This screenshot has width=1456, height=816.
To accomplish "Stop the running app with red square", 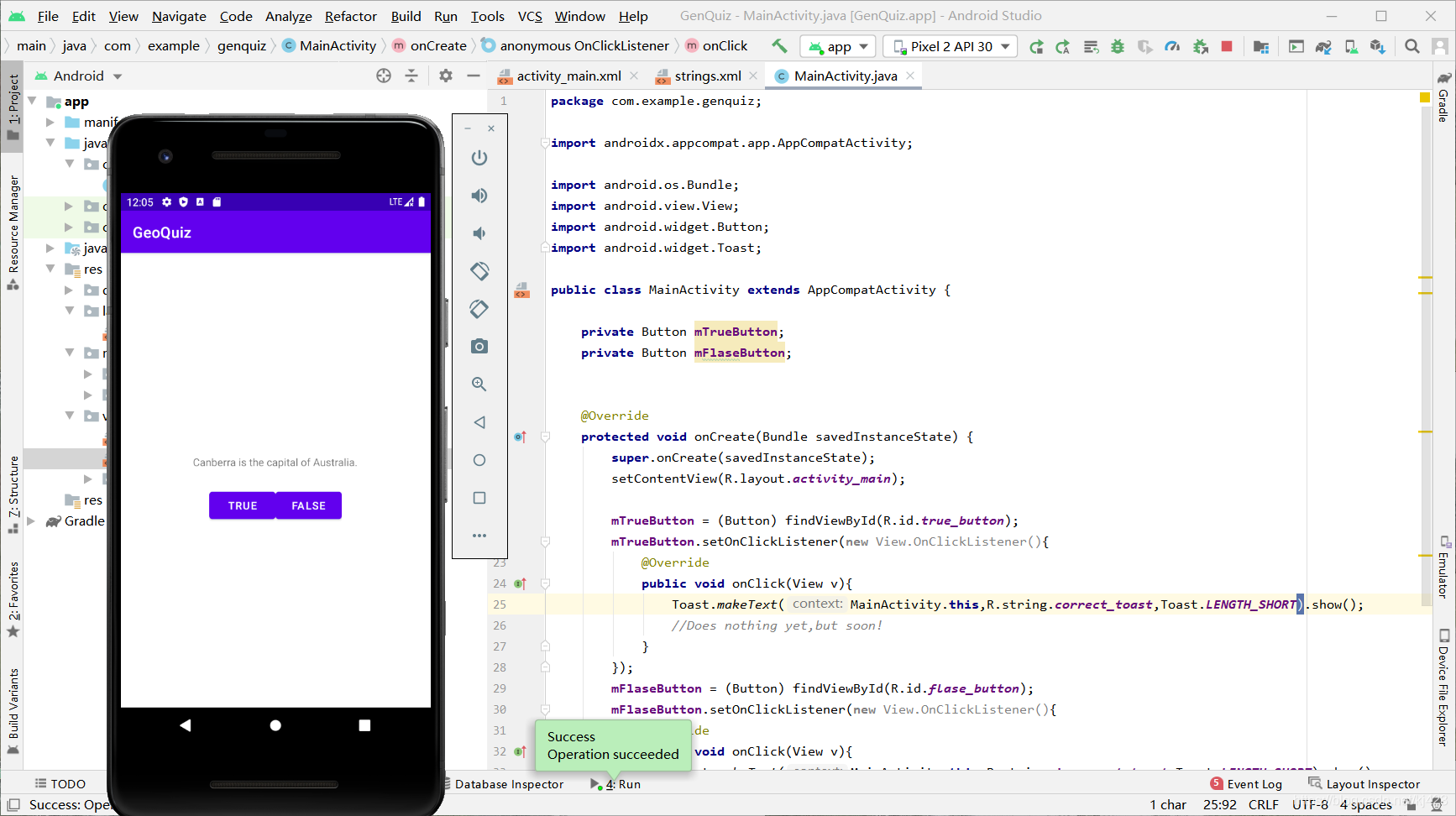I will [1227, 46].
